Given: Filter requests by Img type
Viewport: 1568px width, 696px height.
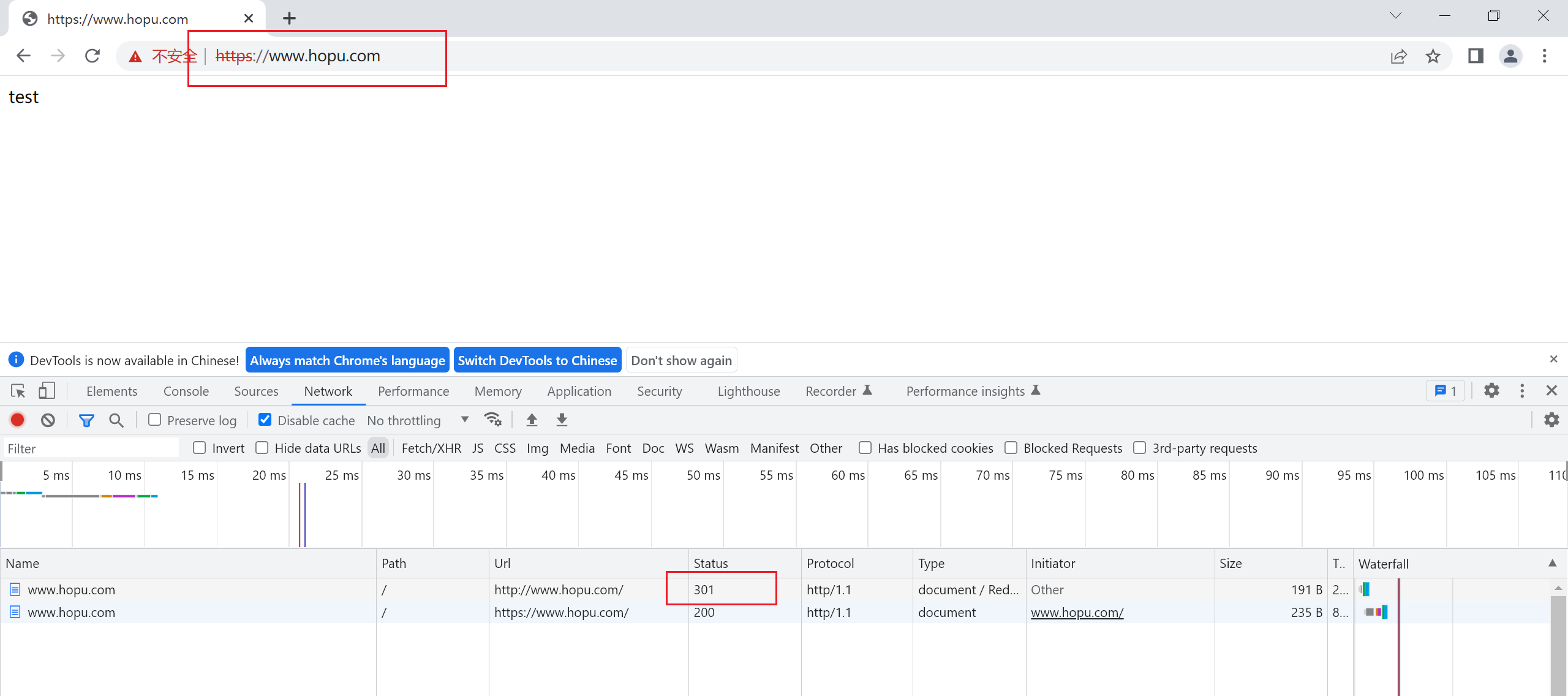Looking at the screenshot, I should click(x=537, y=448).
